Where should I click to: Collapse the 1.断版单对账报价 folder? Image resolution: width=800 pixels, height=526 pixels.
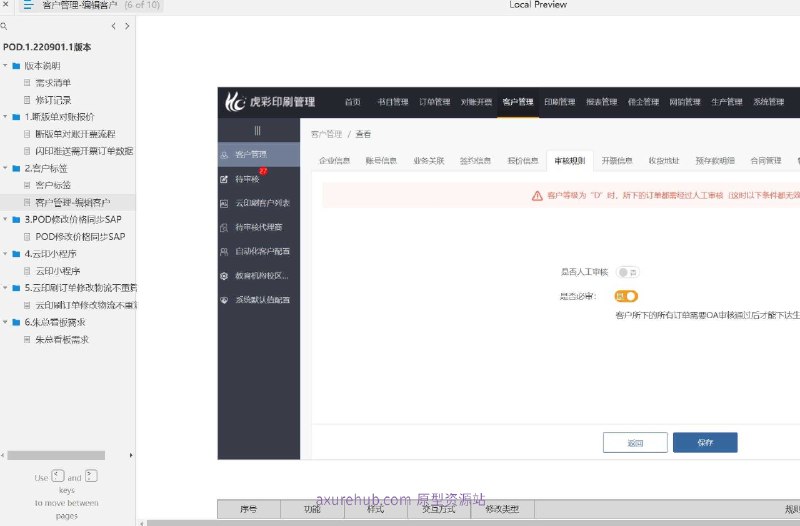point(5,117)
